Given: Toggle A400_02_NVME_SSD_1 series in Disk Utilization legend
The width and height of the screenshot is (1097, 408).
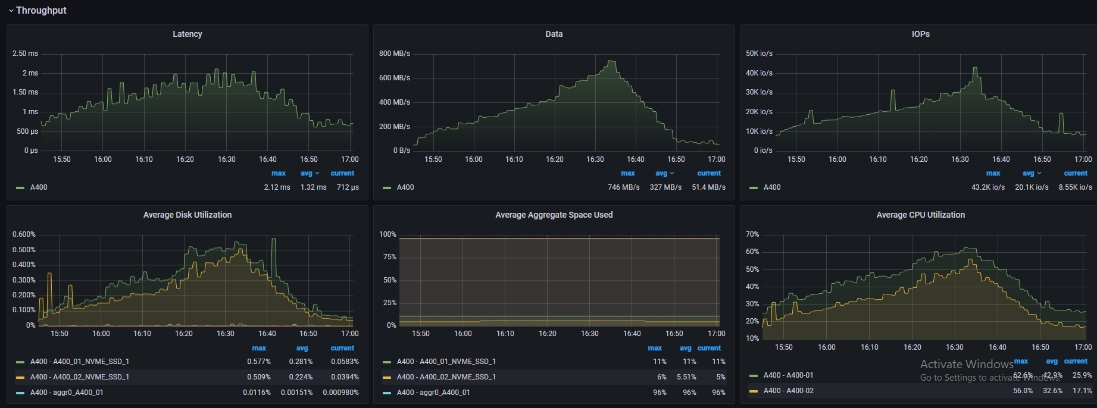Looking at the screenshot, I should coord(79,377).
